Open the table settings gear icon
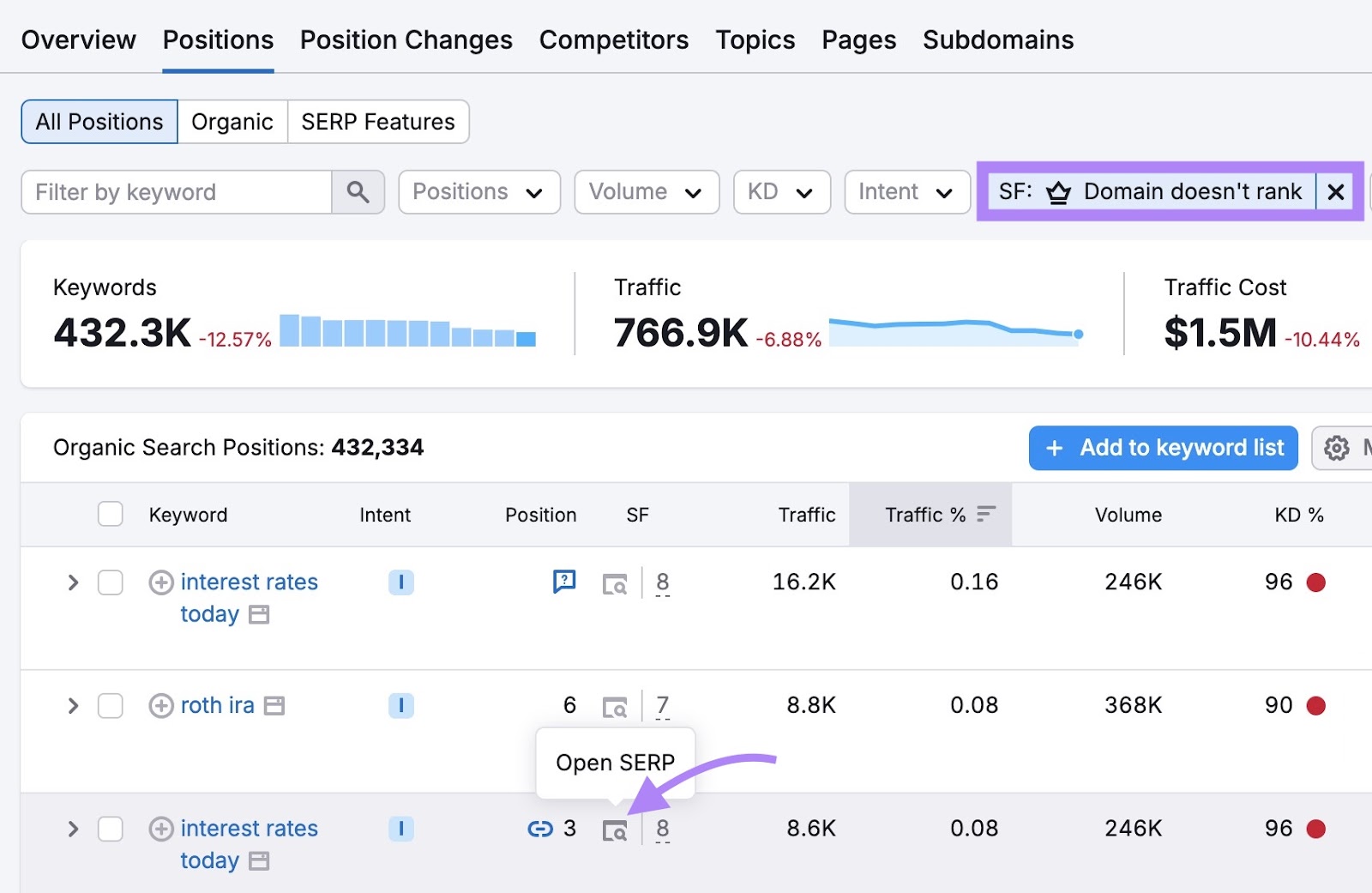1372x893 pixels. (1336, 447)
